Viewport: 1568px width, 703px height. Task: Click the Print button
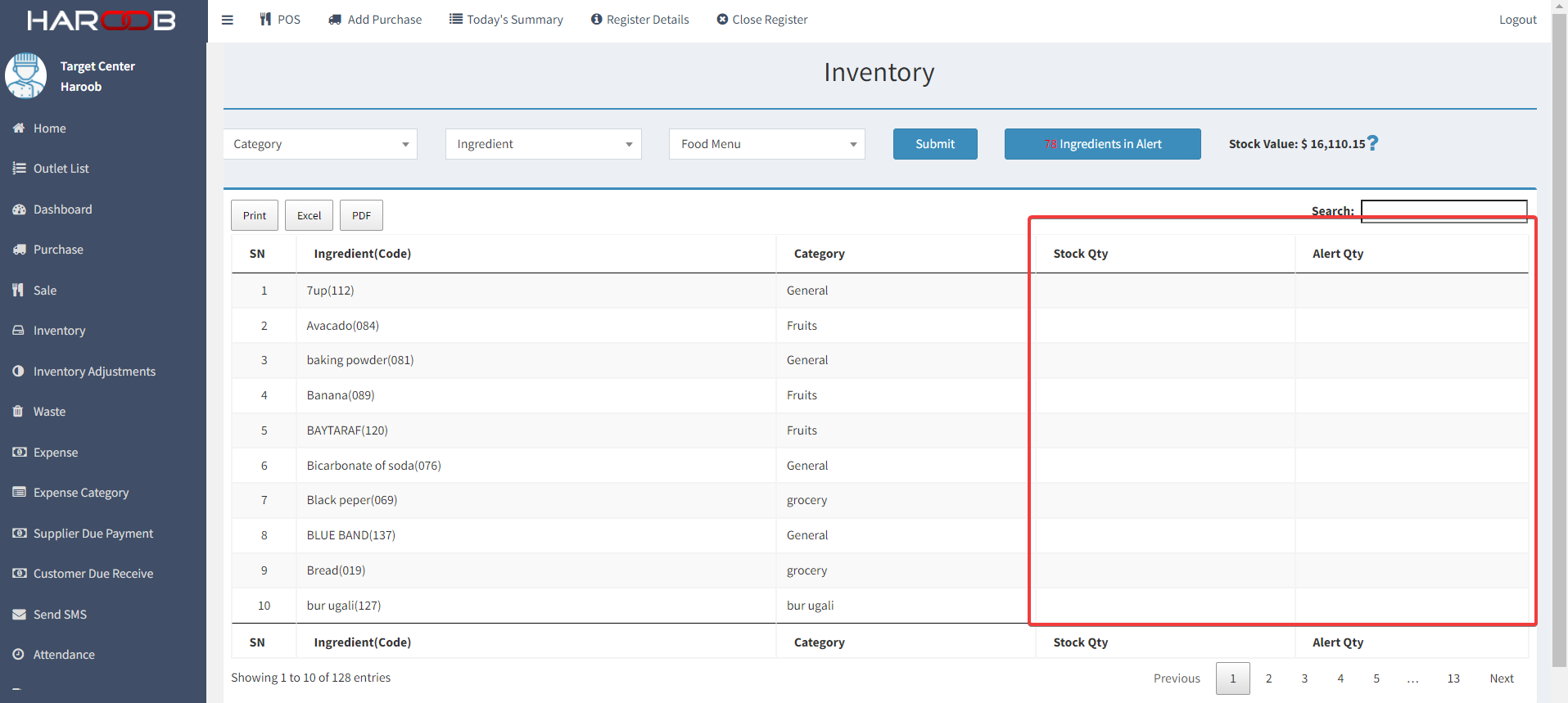click(255, 215)
